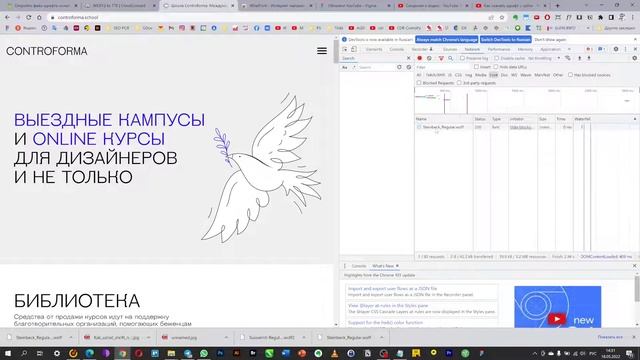
Task: Open DevTools three-dot customize menu
Action: click(625, 49)
